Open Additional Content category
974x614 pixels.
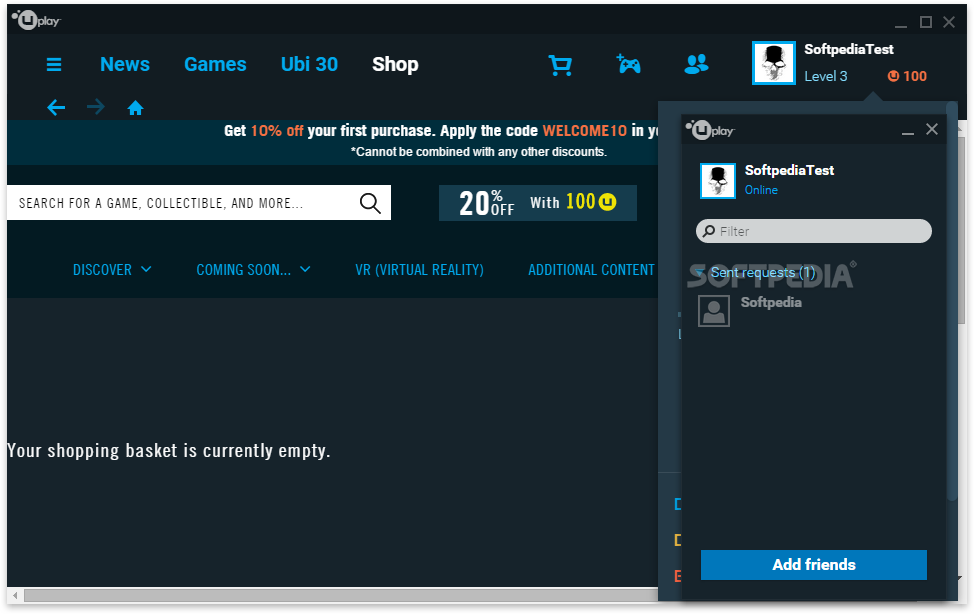[591, 270]
